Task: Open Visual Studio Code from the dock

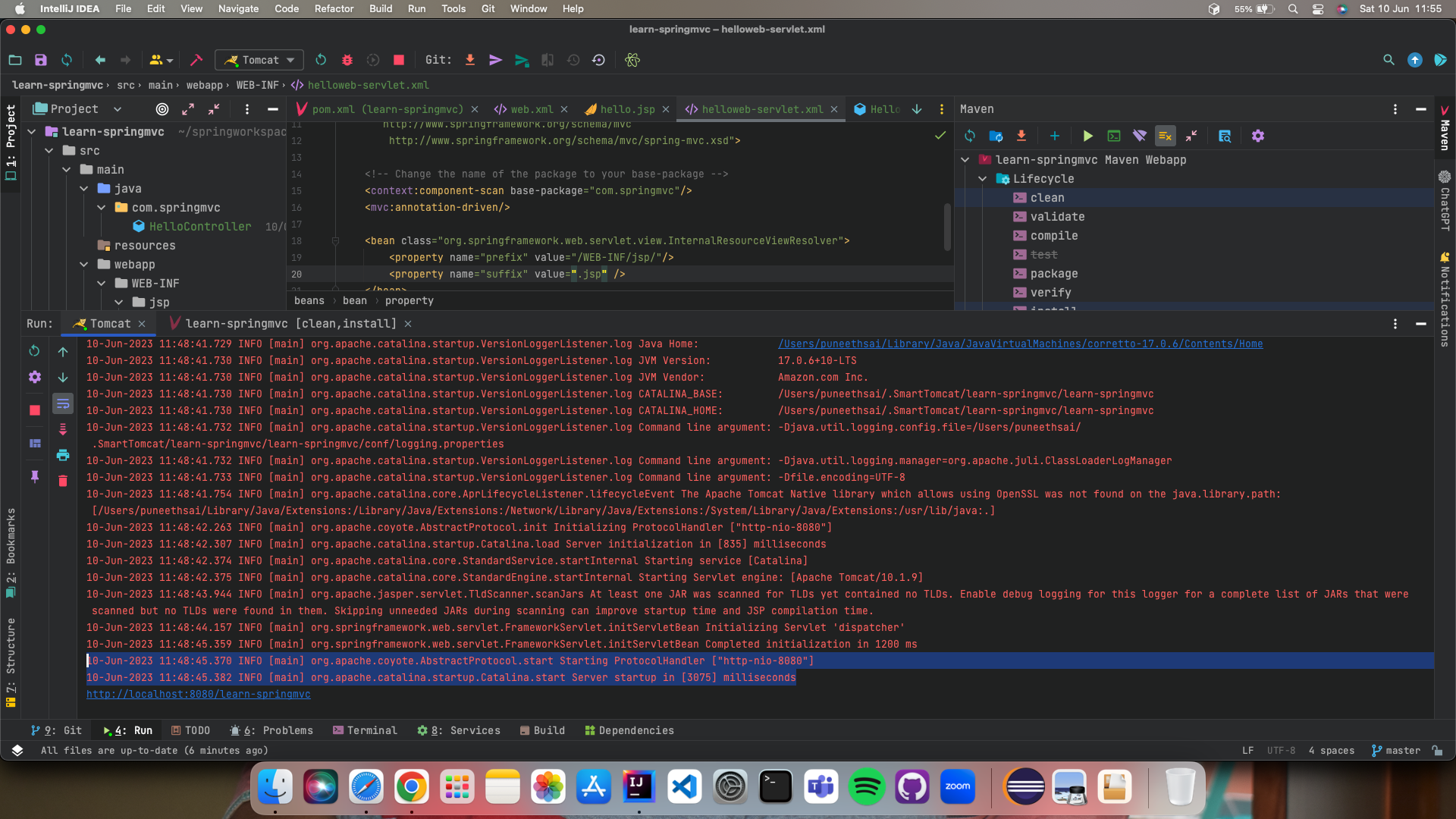Action: (x=684, y=787)
